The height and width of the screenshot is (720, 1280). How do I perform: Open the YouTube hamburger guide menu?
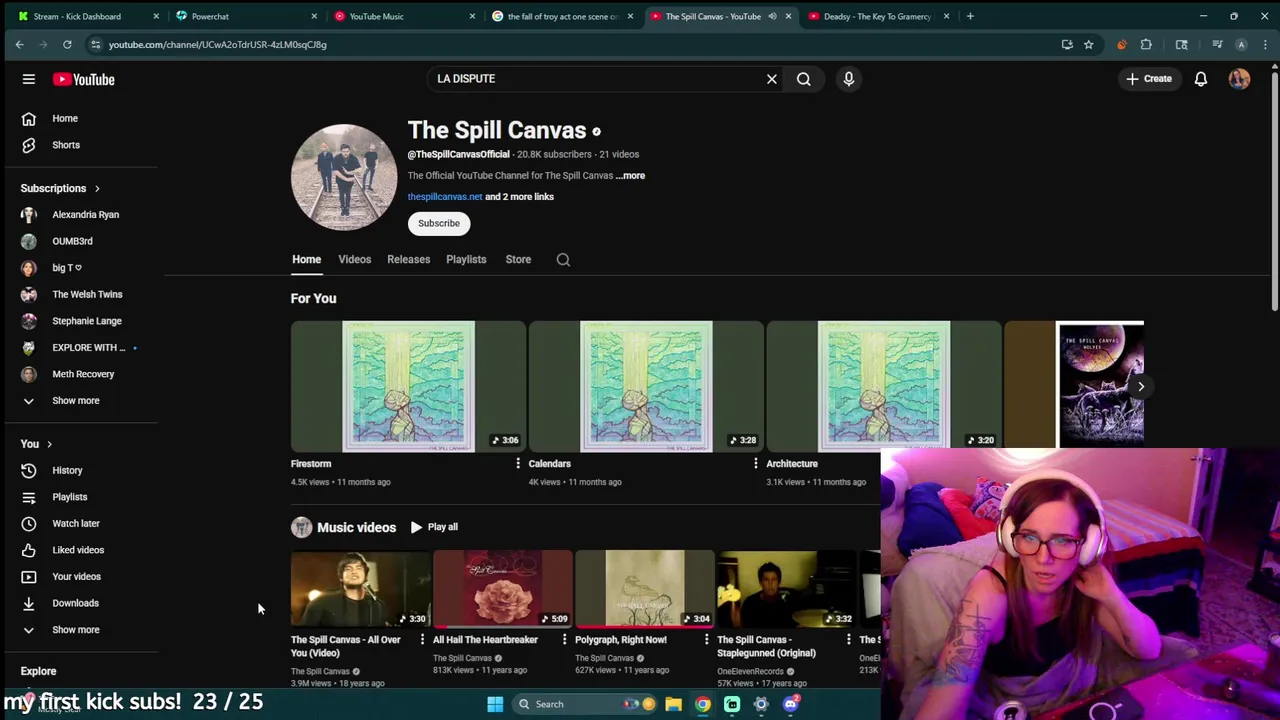click(29, 79)
